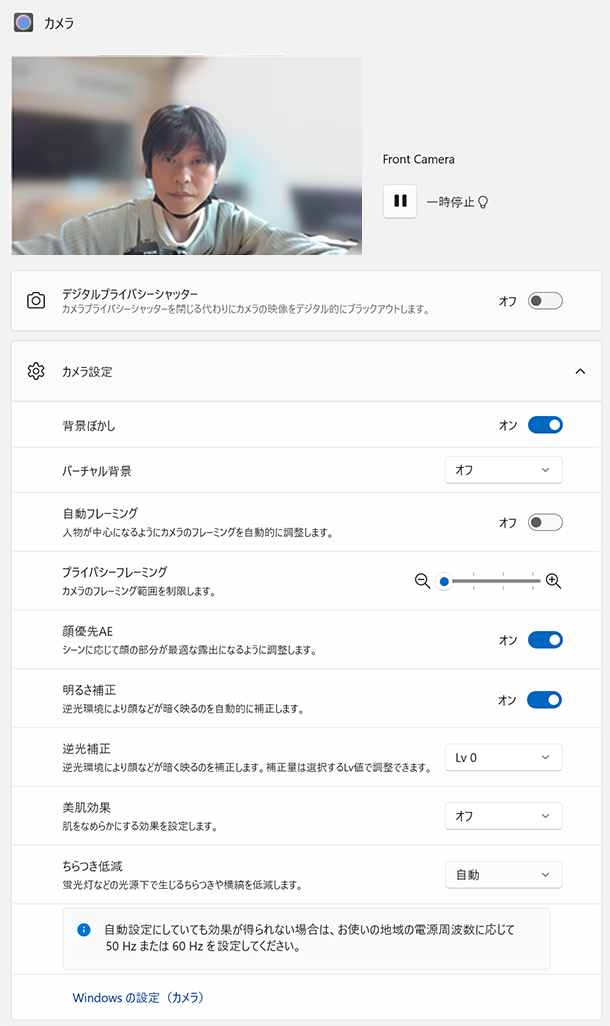Click the プライバシーフレーミング slider handle

444,581
